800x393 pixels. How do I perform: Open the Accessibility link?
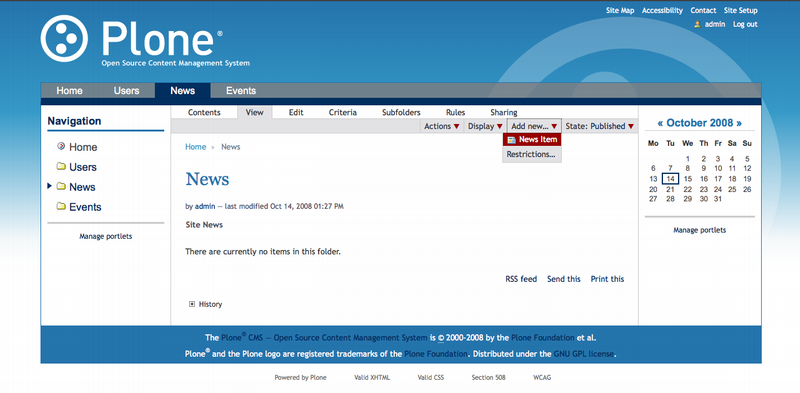tap(662, 10)
